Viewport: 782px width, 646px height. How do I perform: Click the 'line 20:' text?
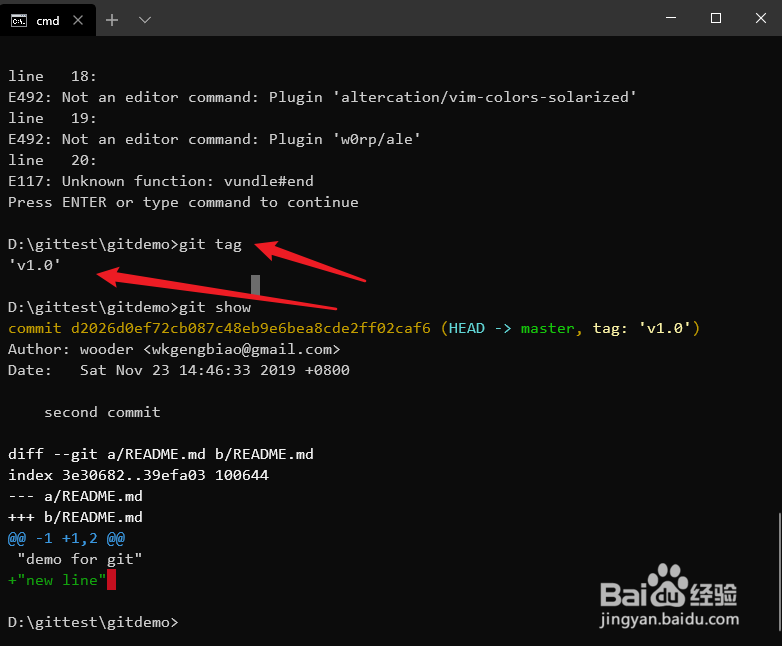(52, 160)
